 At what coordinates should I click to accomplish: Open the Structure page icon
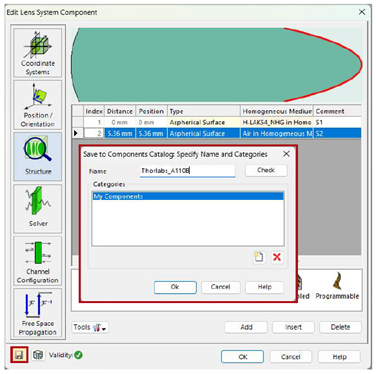point(38,156)
